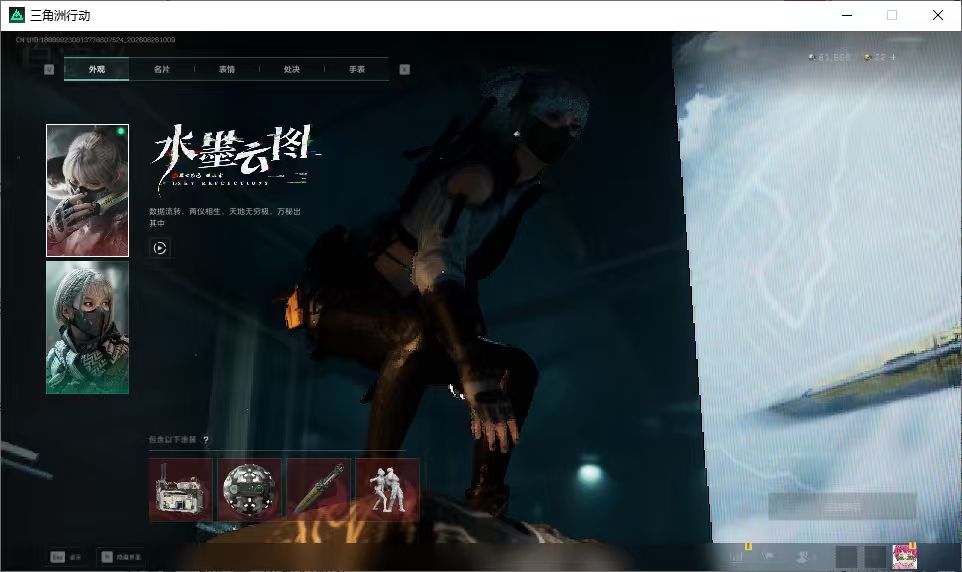
Task: Click the previous-tab Q key icon
Action: (50, 69)
